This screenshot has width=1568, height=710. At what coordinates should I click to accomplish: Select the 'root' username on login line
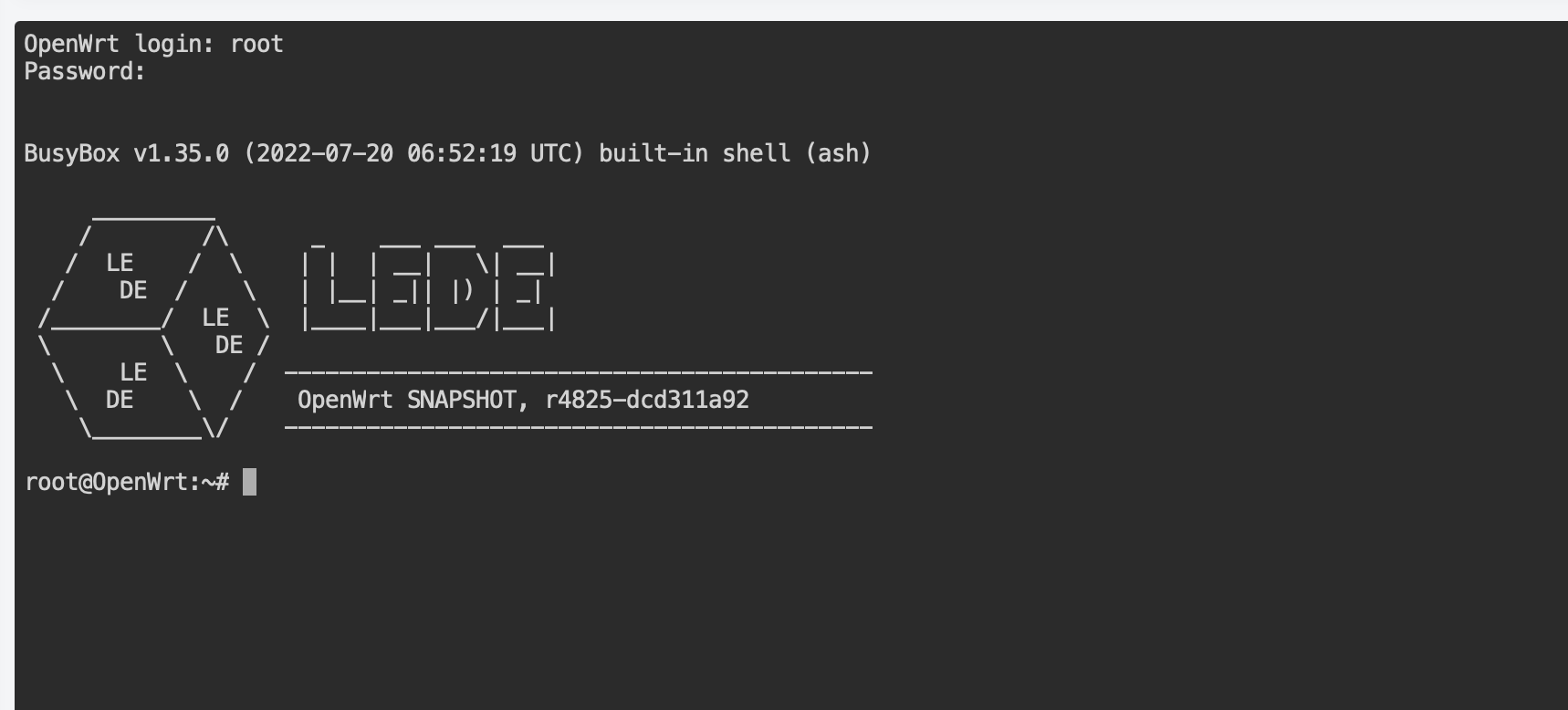pyautogui.click(x=256, y=44)
